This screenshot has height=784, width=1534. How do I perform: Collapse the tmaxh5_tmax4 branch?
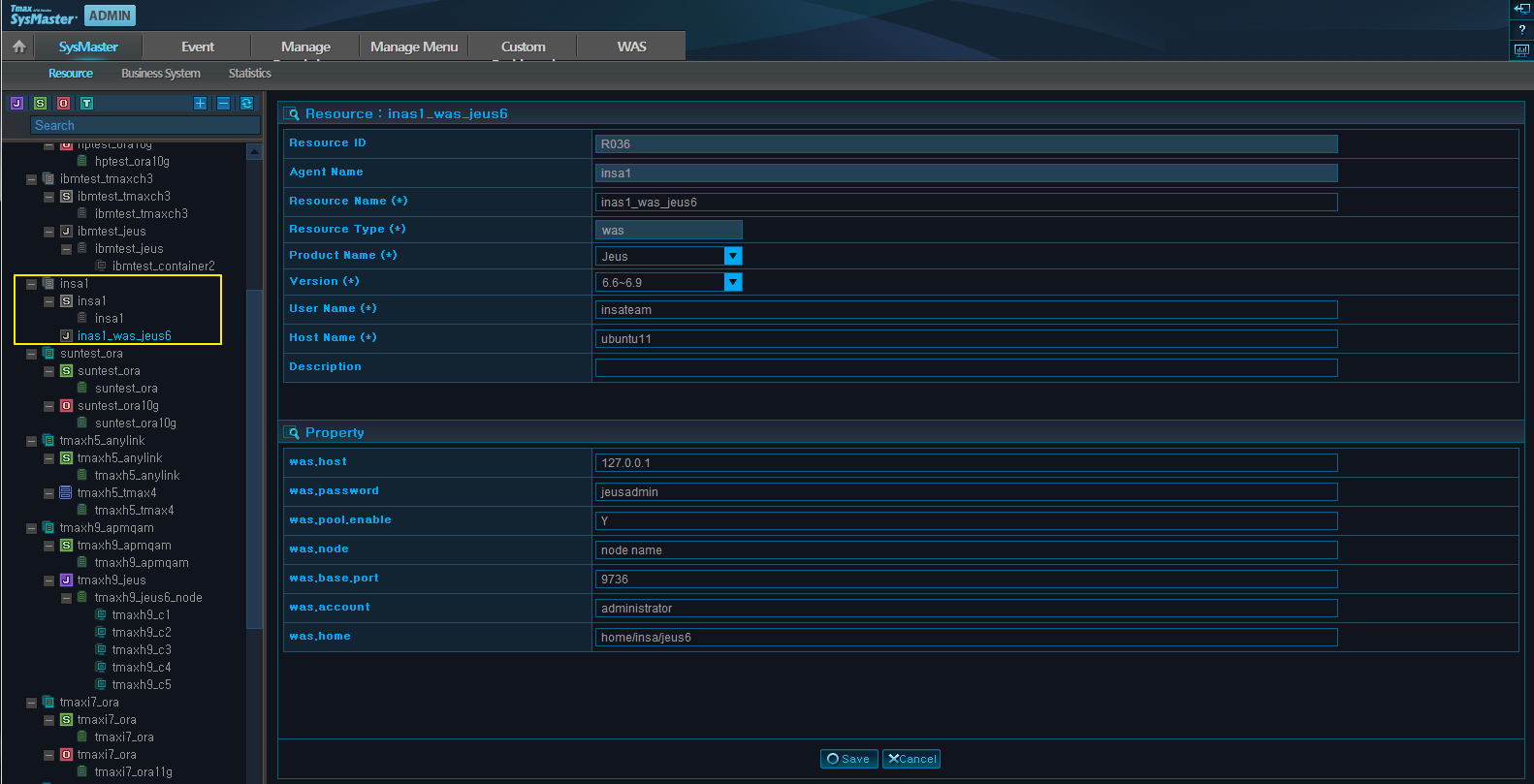[x=48, y=493]
